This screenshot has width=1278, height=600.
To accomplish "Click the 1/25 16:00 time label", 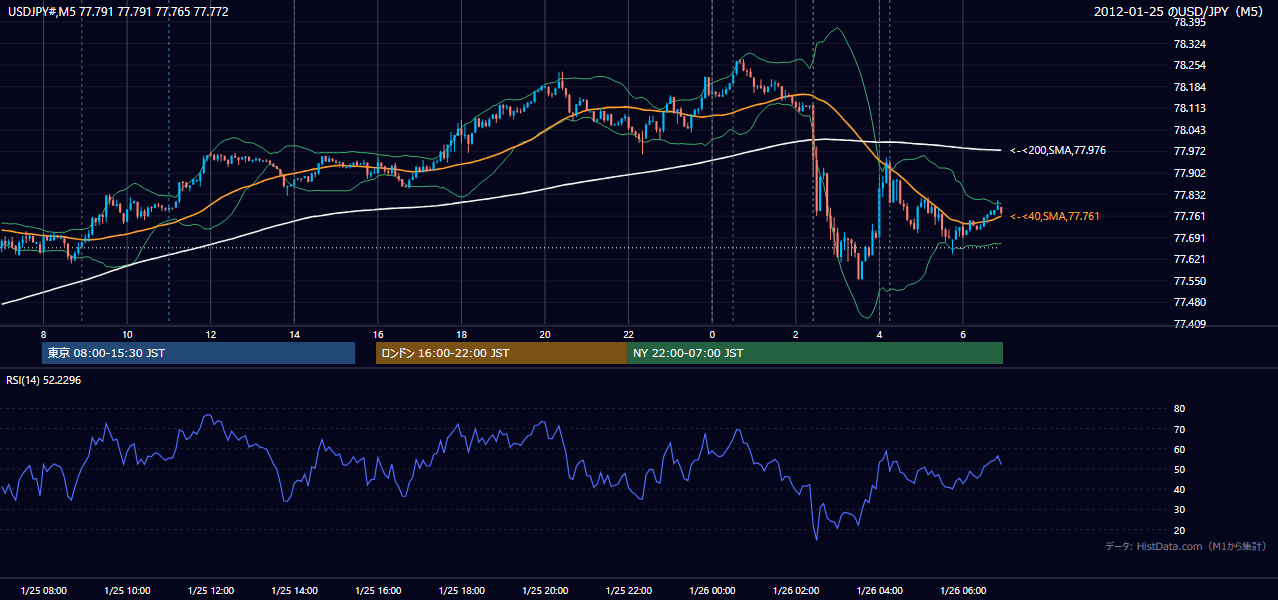I will point(377,590).
